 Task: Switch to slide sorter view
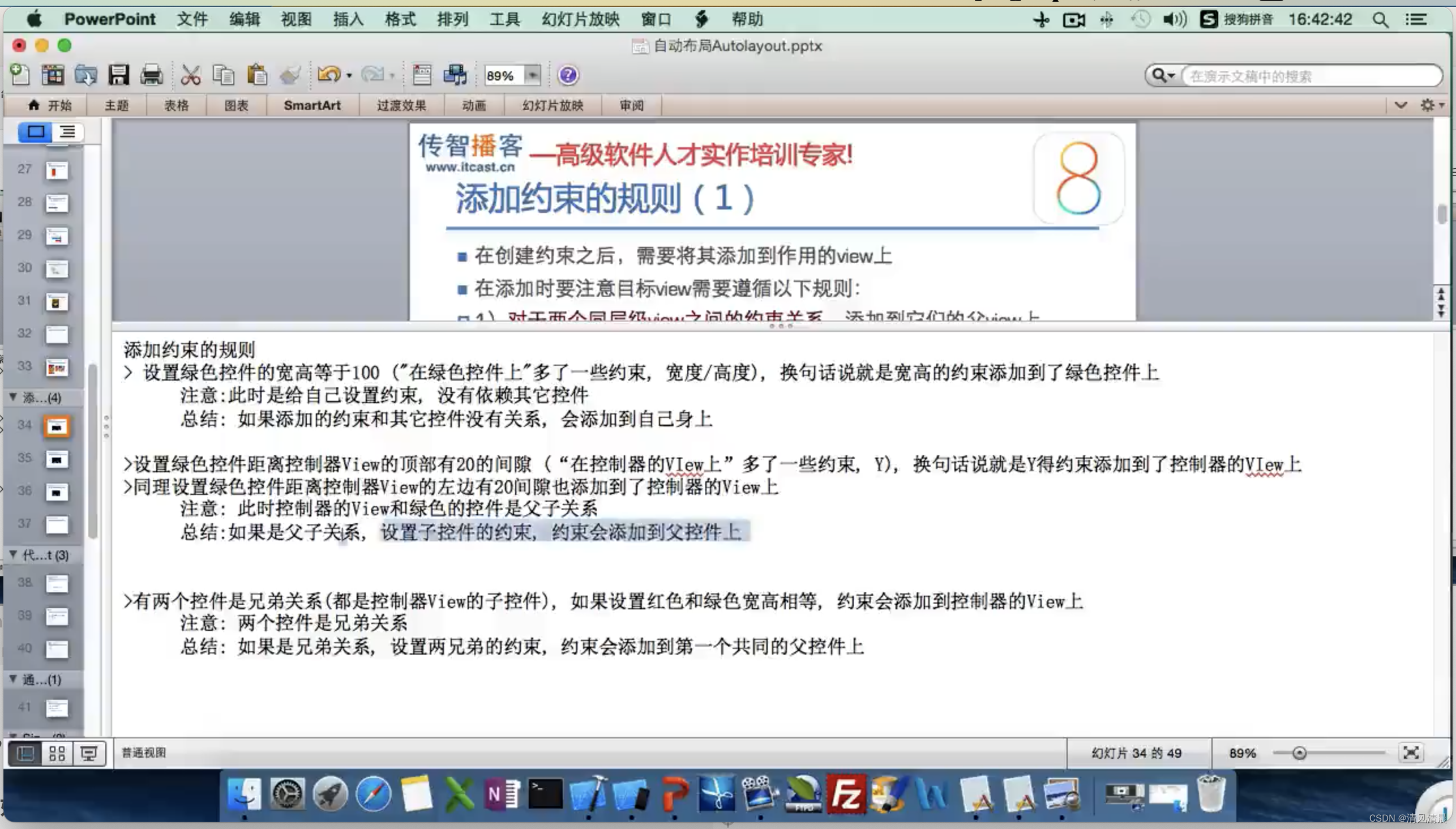pos(57,753)
